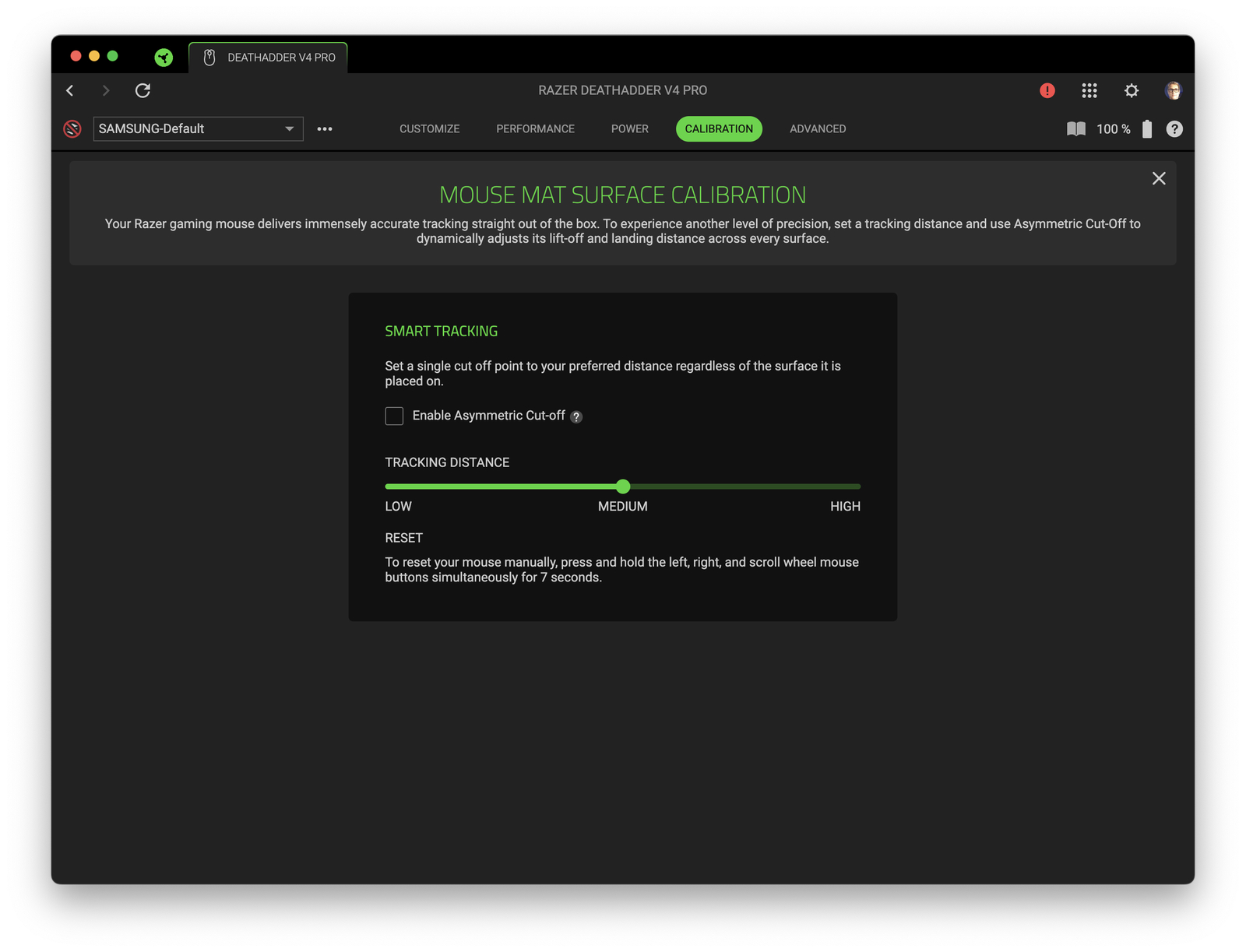
Task: Open the red alert notification icon
Action: (1047, 90)
